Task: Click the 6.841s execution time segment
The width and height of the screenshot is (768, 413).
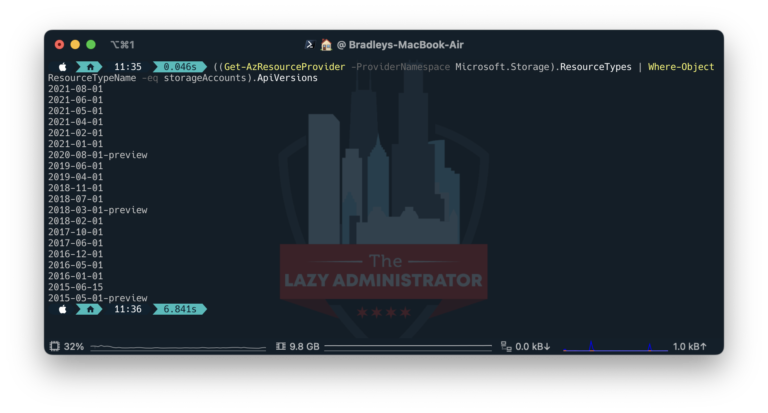Action: click(180, 309)
